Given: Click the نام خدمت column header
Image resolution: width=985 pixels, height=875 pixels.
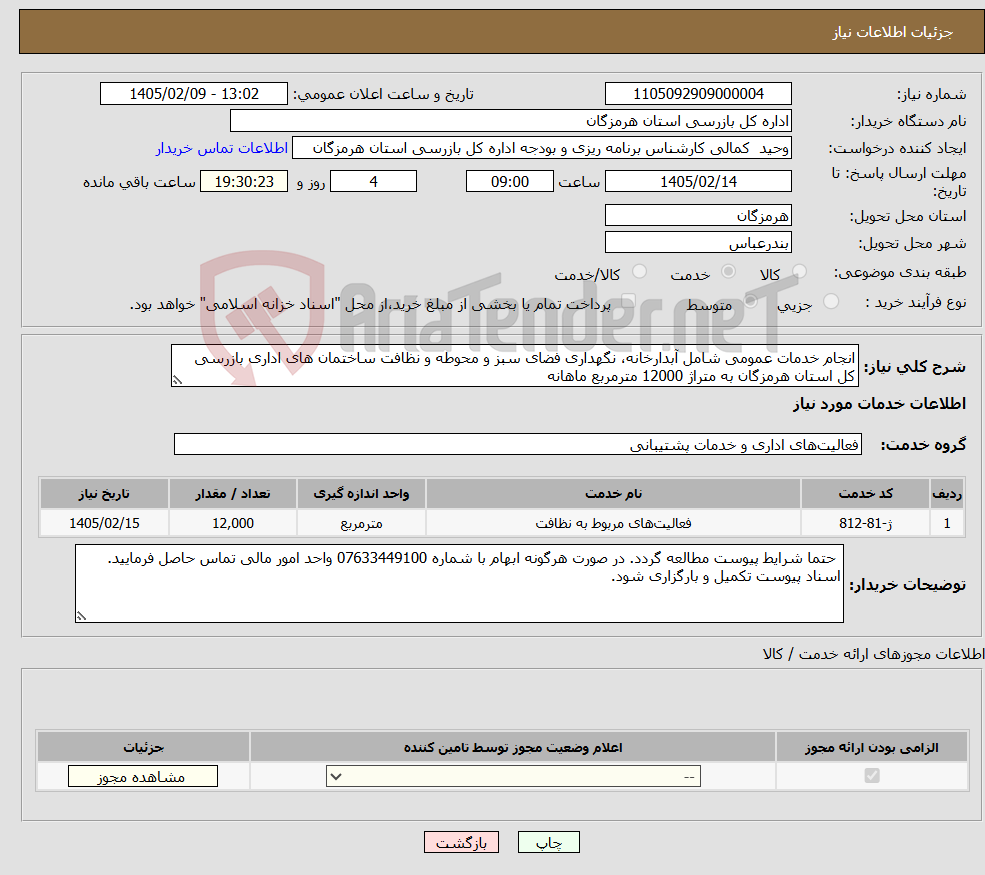Looking at the screenshot, I should (x=613, y=494).
